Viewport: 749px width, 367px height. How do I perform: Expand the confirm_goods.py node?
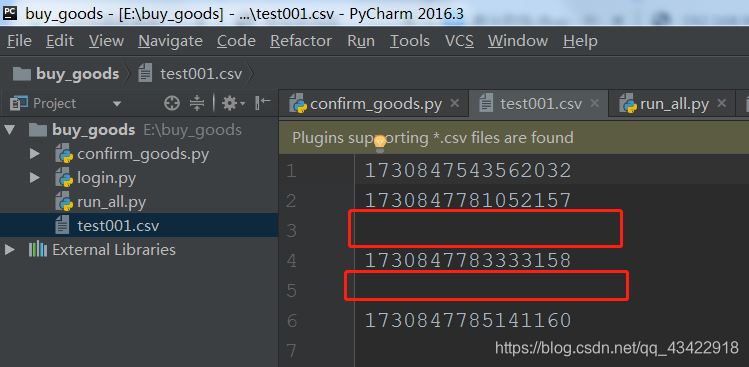click(34, 154)
